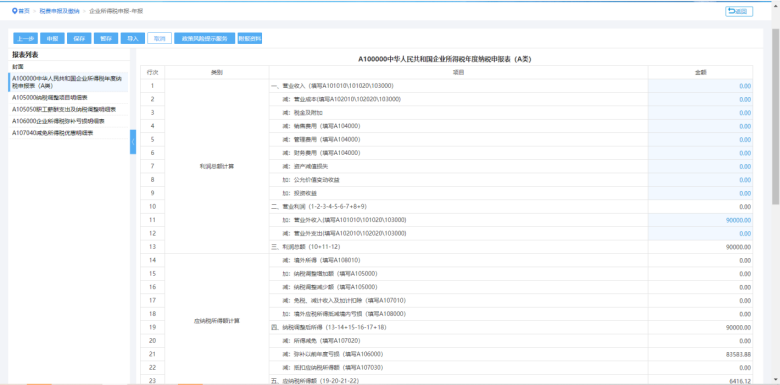Click row 13 利润总额 (10+11-12) text

pos(305,247)
